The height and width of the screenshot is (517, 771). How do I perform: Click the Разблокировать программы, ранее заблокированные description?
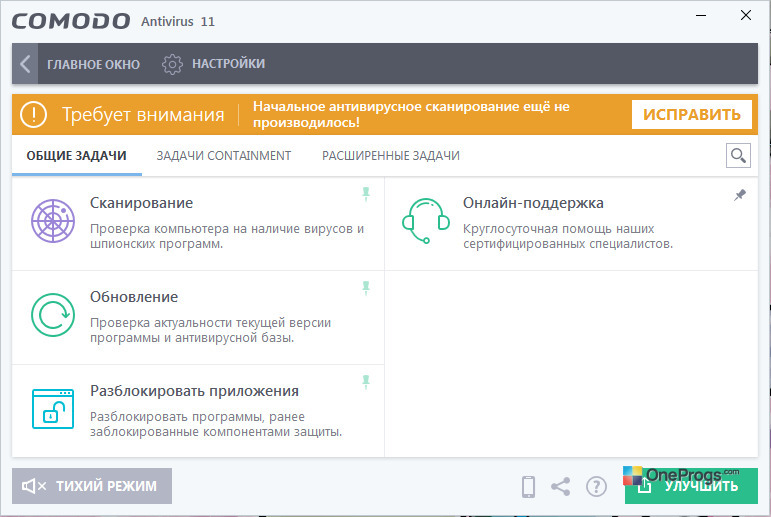click(x=216, y=424)
